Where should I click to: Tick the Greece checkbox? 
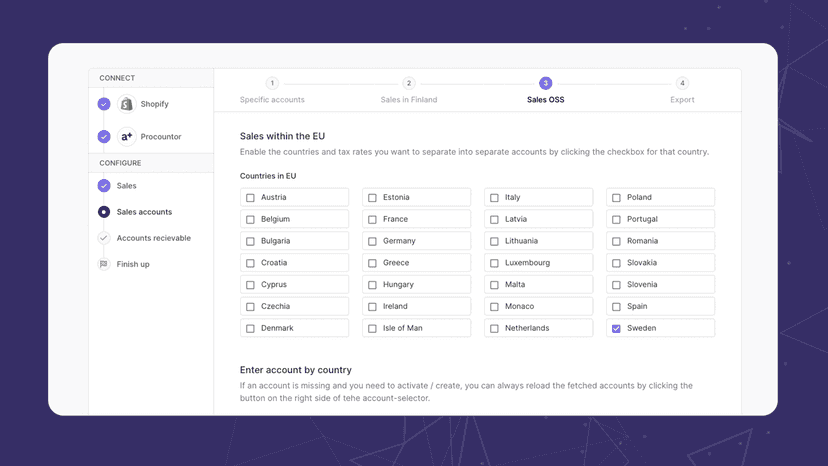372,263
